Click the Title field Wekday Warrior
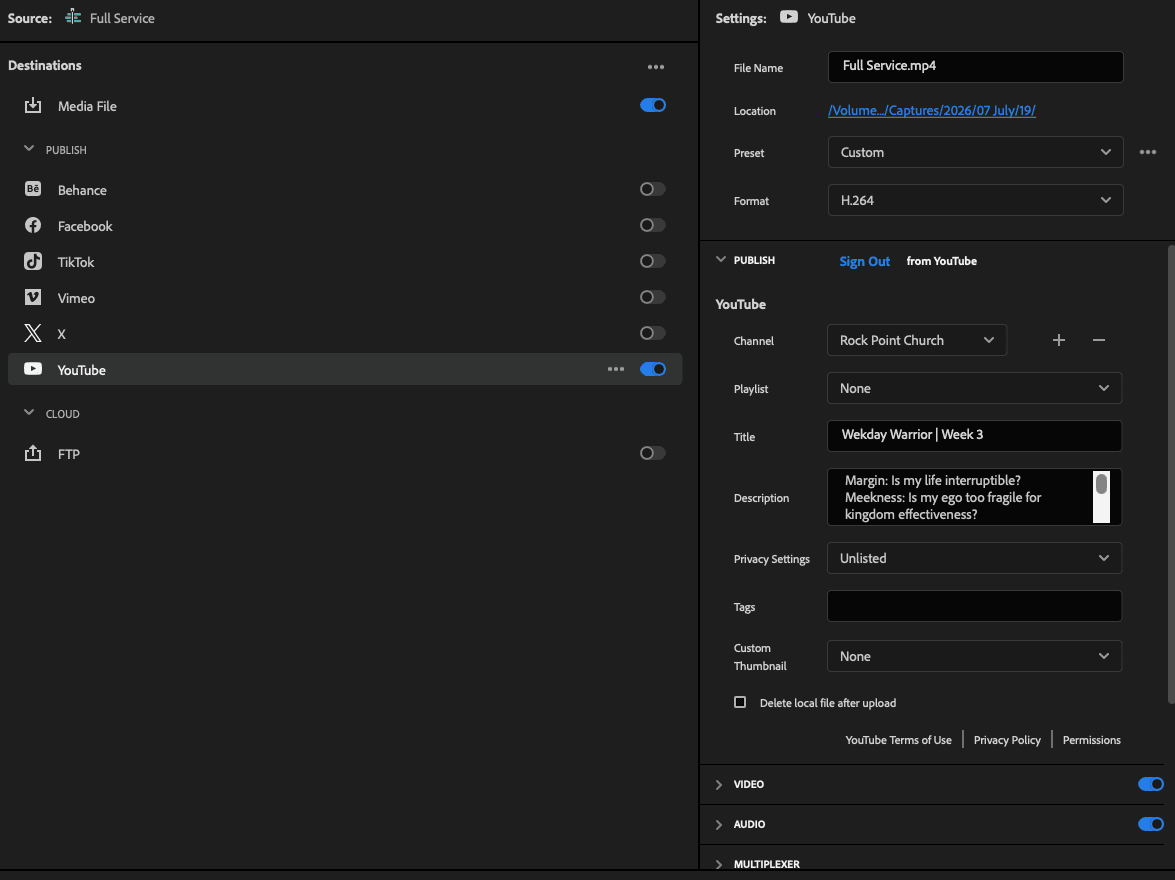 [x=974, y=436]
